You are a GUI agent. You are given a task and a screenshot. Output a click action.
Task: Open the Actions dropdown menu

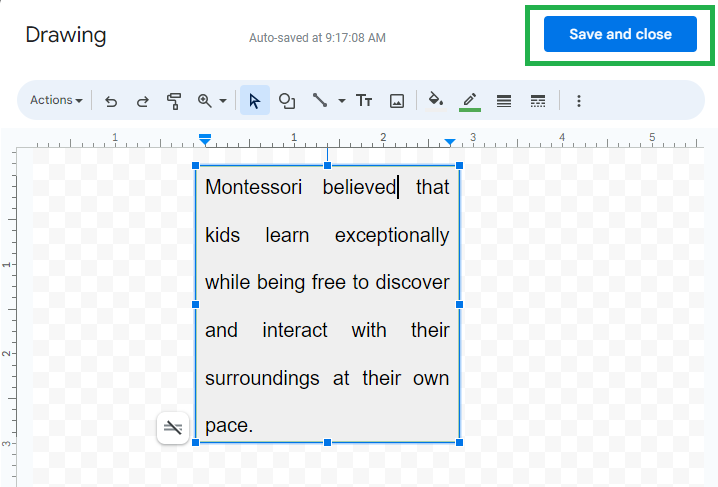[56, 100]
